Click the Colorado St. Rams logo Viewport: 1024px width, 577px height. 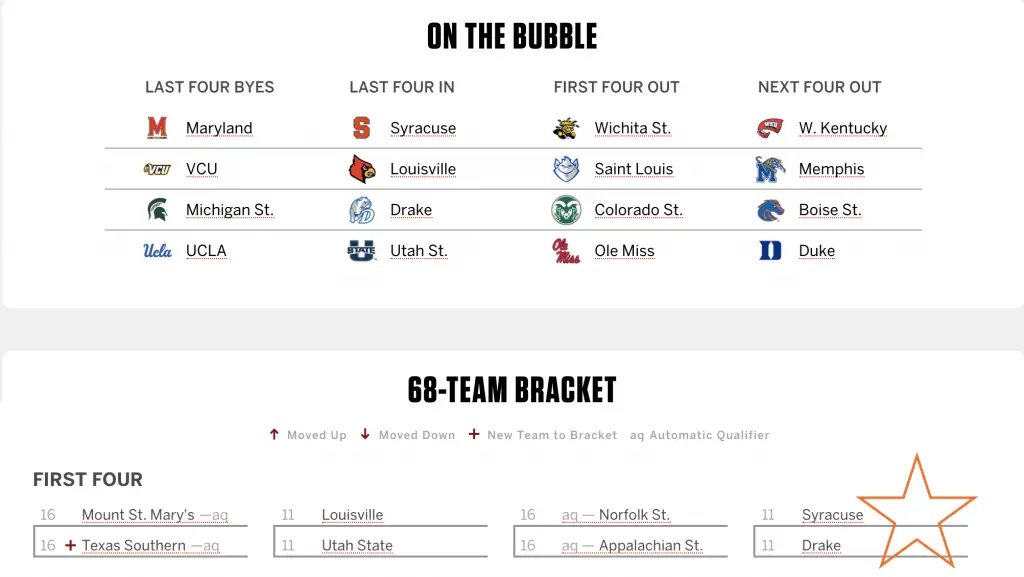pos(566,210)
